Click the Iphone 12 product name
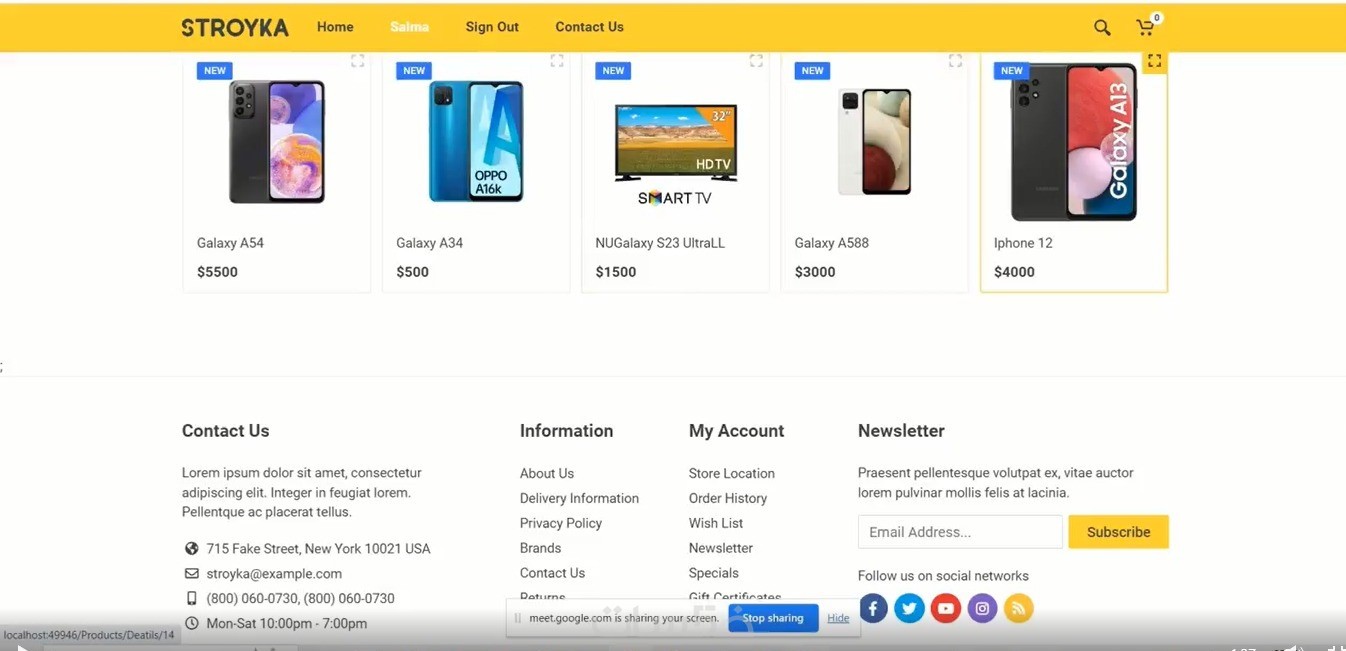The width and height of the screenshot is (1346, 651). coord(1023,243)
